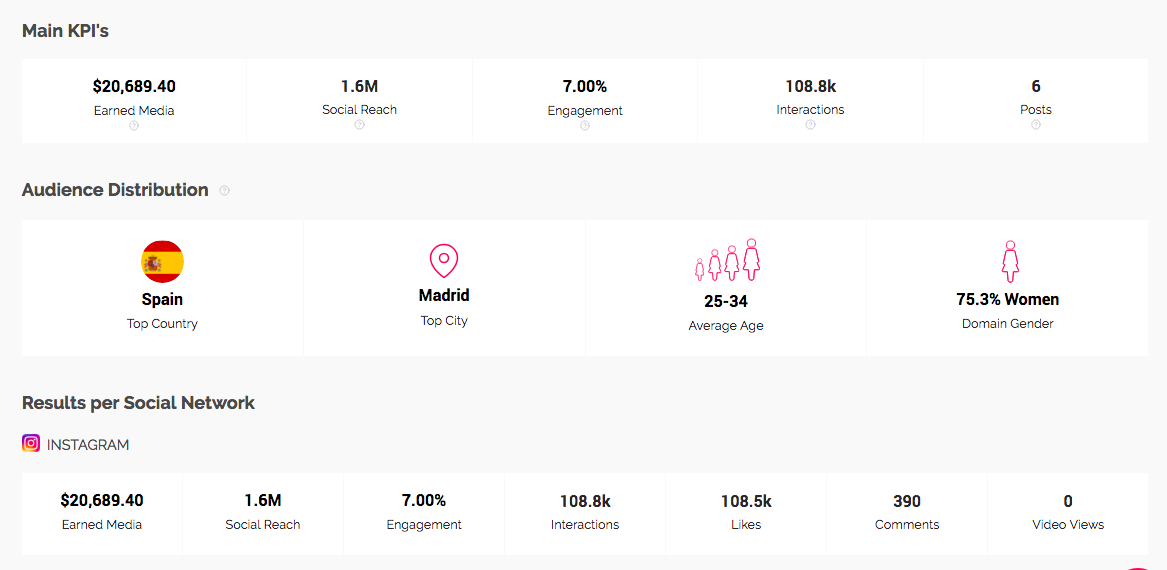Click the Audience Distribution help icon
This screenshot has width=1167, height=570.
click(x=224, y=190)
